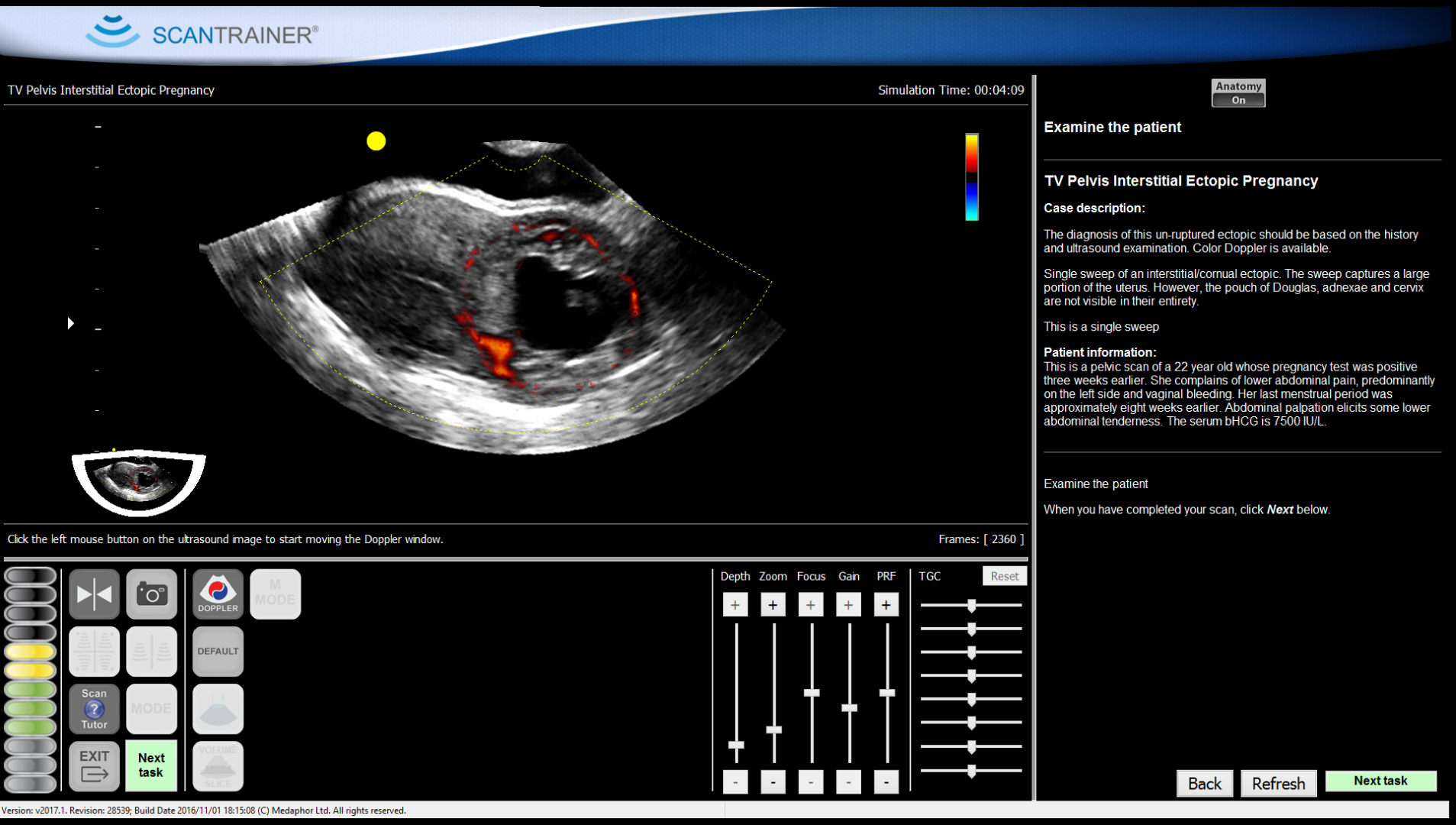Viewport: 1456px width, 825px height.
Task: Click the Back button
Action: pos(1204,784)
